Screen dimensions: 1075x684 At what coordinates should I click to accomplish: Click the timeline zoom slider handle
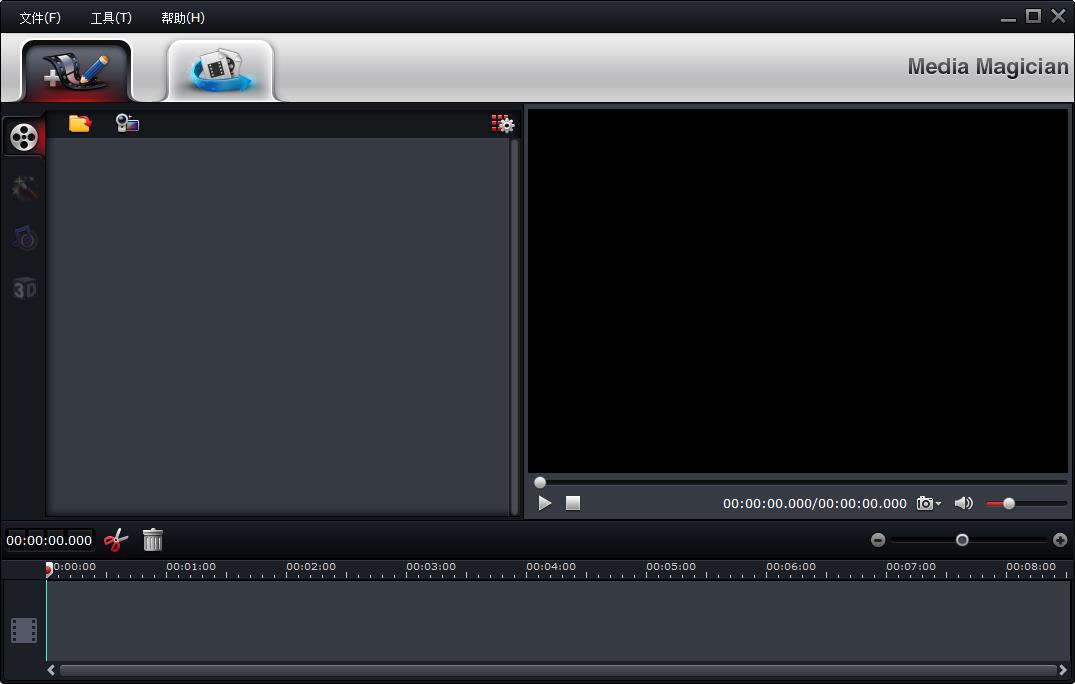(962, 540)
